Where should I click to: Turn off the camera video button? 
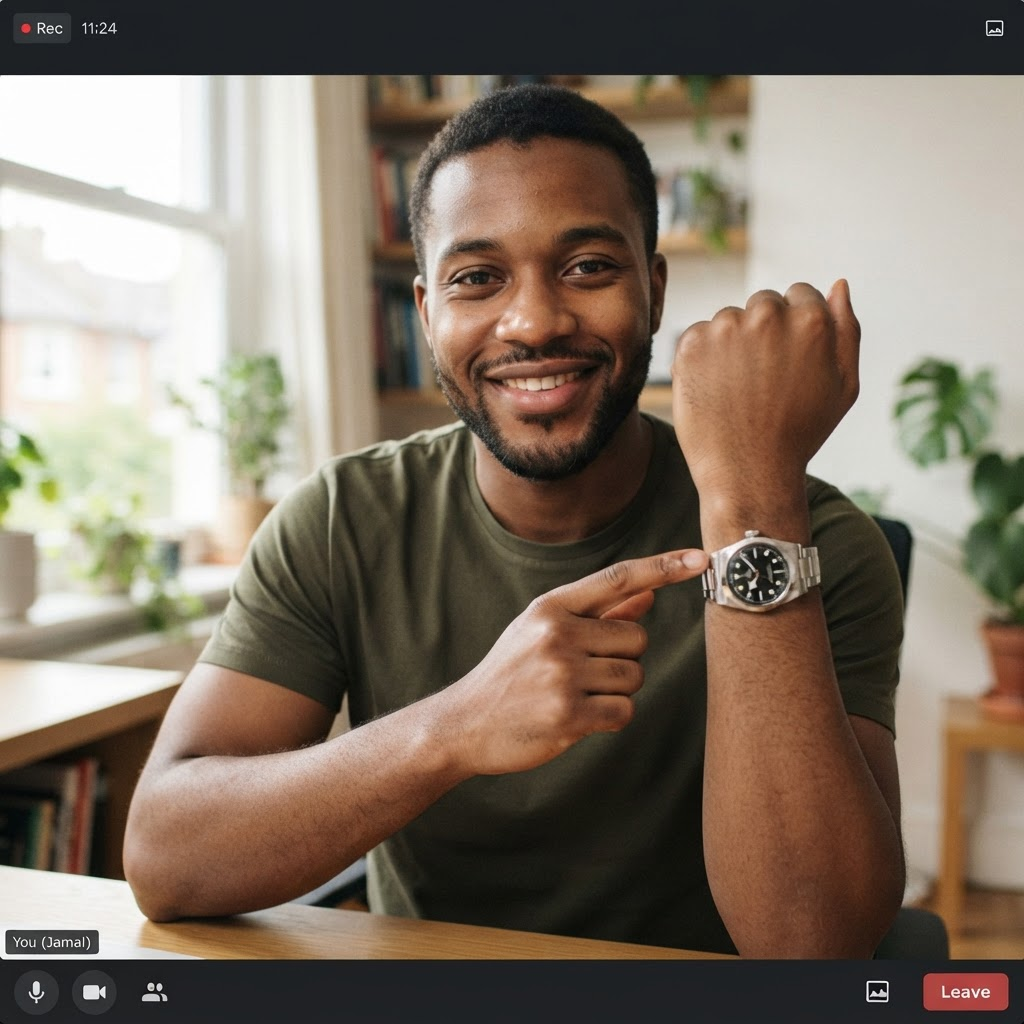(94, 992)
